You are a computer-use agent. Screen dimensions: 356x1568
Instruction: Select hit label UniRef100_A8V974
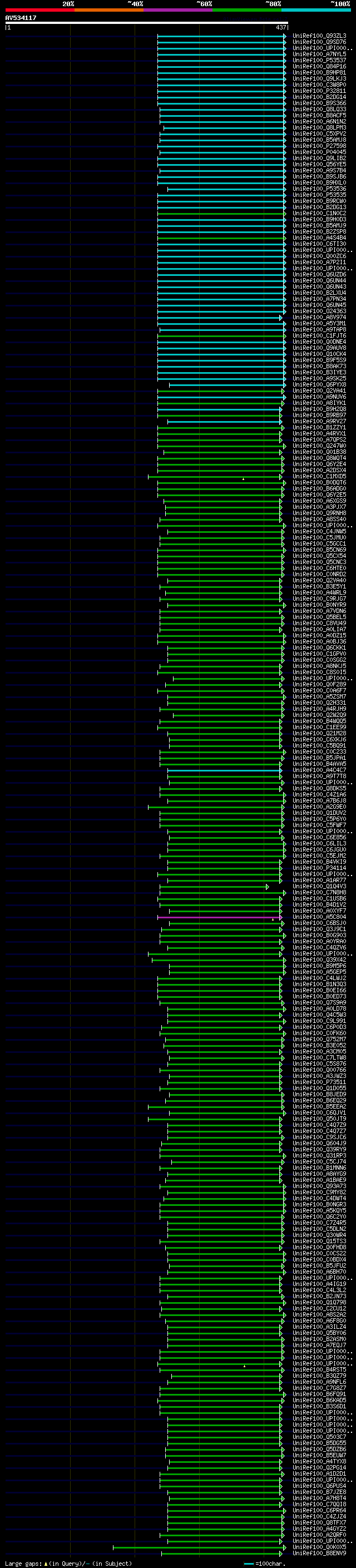point(319,317)
